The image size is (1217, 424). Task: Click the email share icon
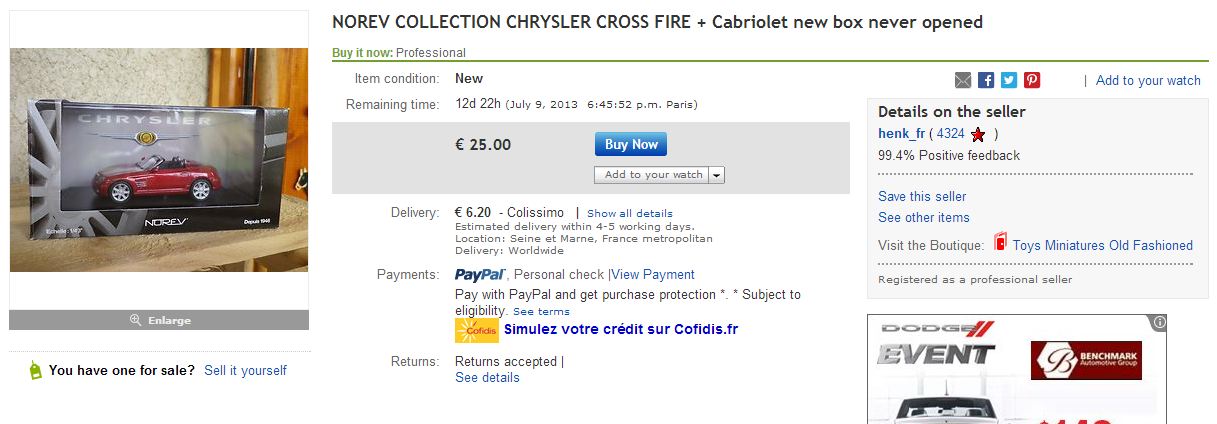pyautogui.click(x=963, y=80)
